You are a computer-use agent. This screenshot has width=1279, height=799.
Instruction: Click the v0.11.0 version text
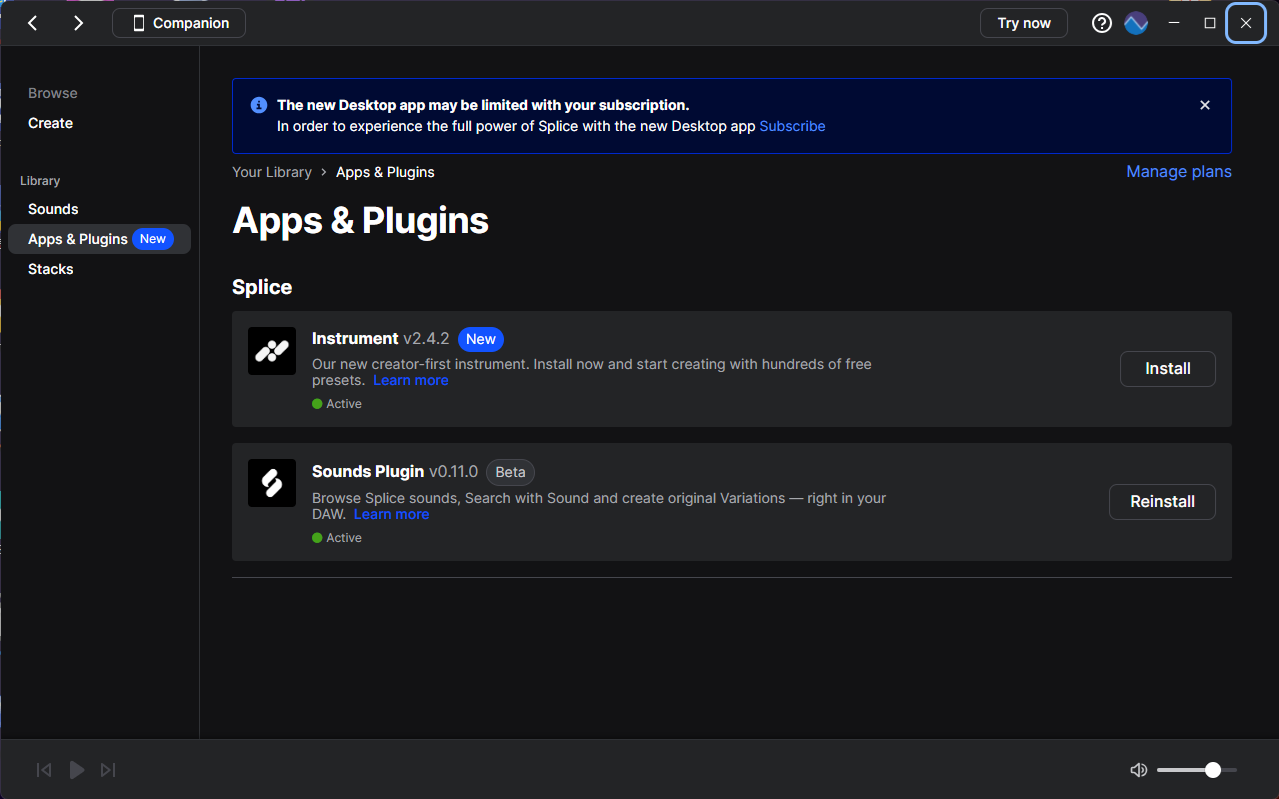point(453,471)
